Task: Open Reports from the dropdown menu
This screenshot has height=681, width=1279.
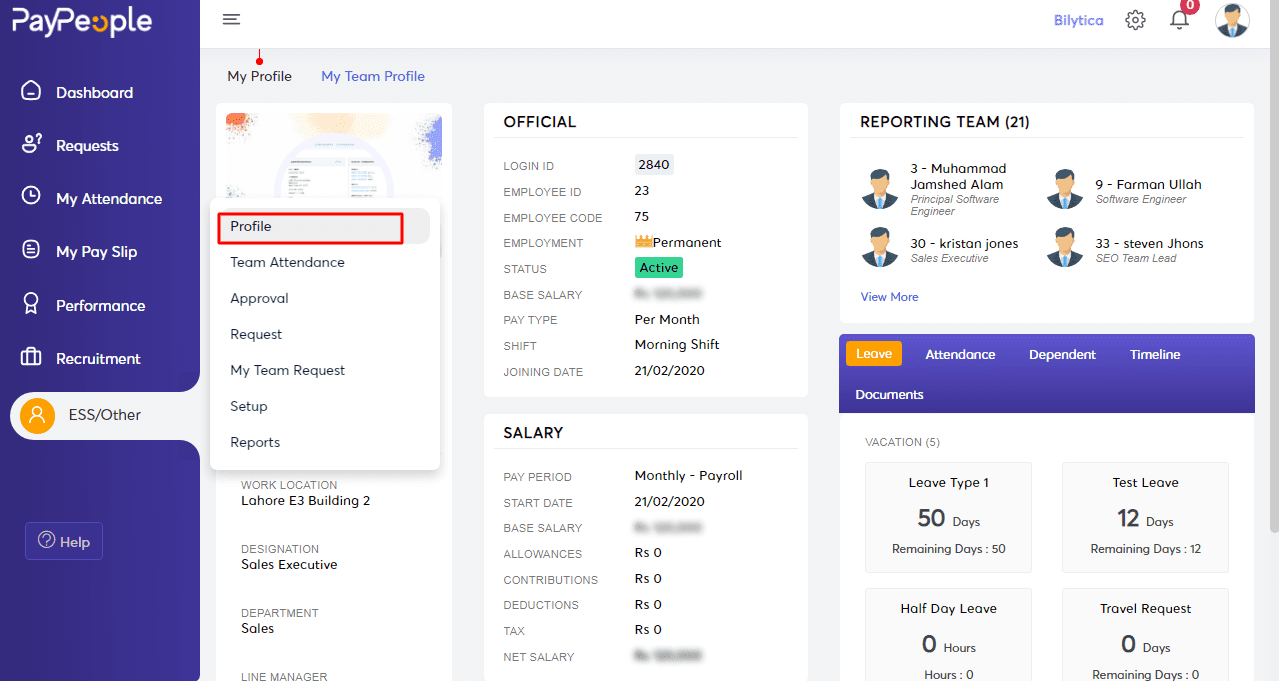Action: tap(255, 442)
